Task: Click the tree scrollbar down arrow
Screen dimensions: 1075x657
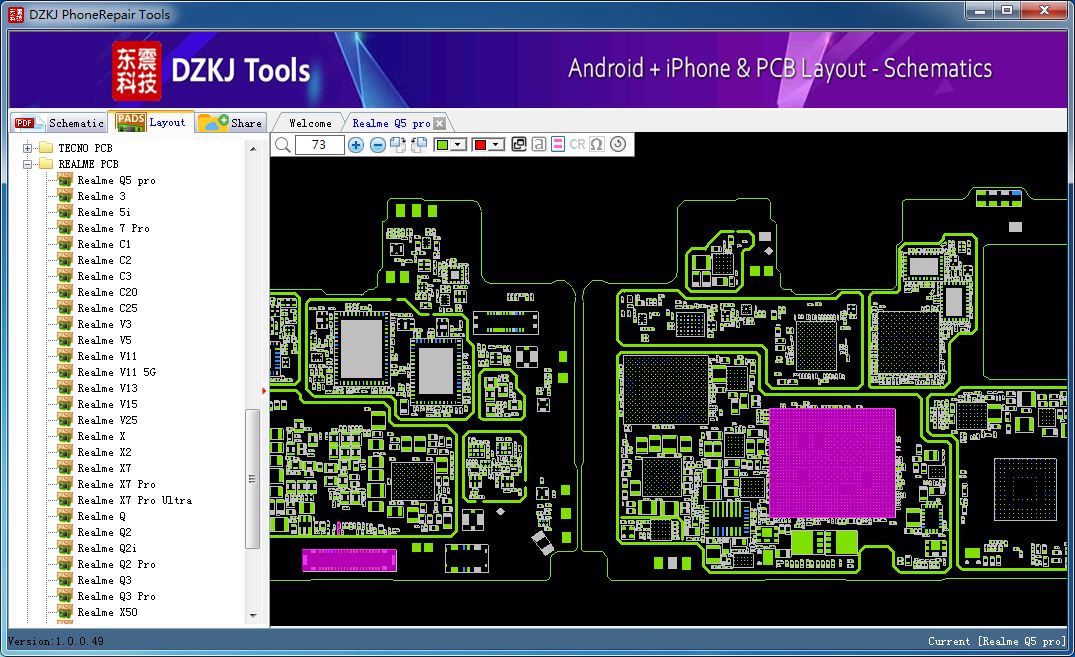Action: click(253, 615)
